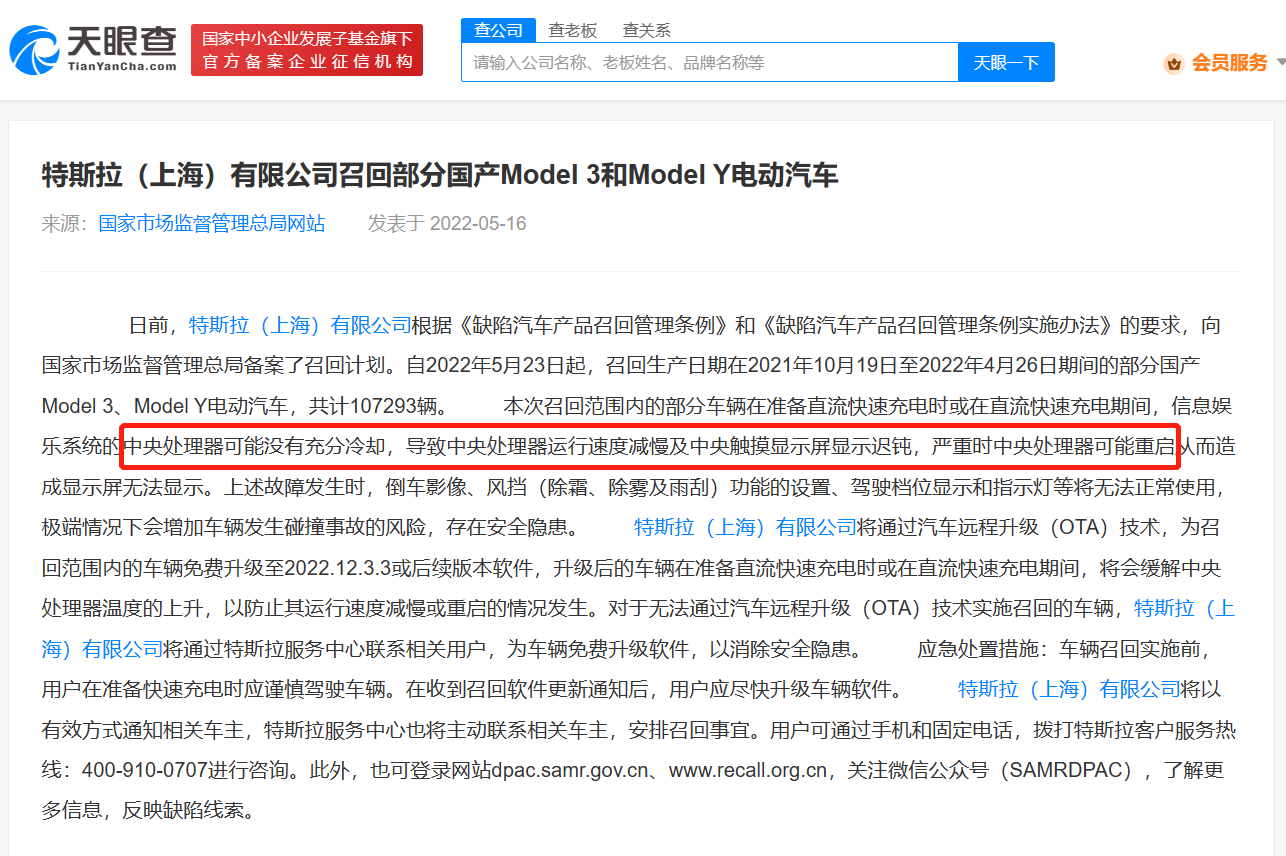Click the text www.recall.org.cn
The width and height of the screenshot is (1286, 856).
(x=748, y=770)
